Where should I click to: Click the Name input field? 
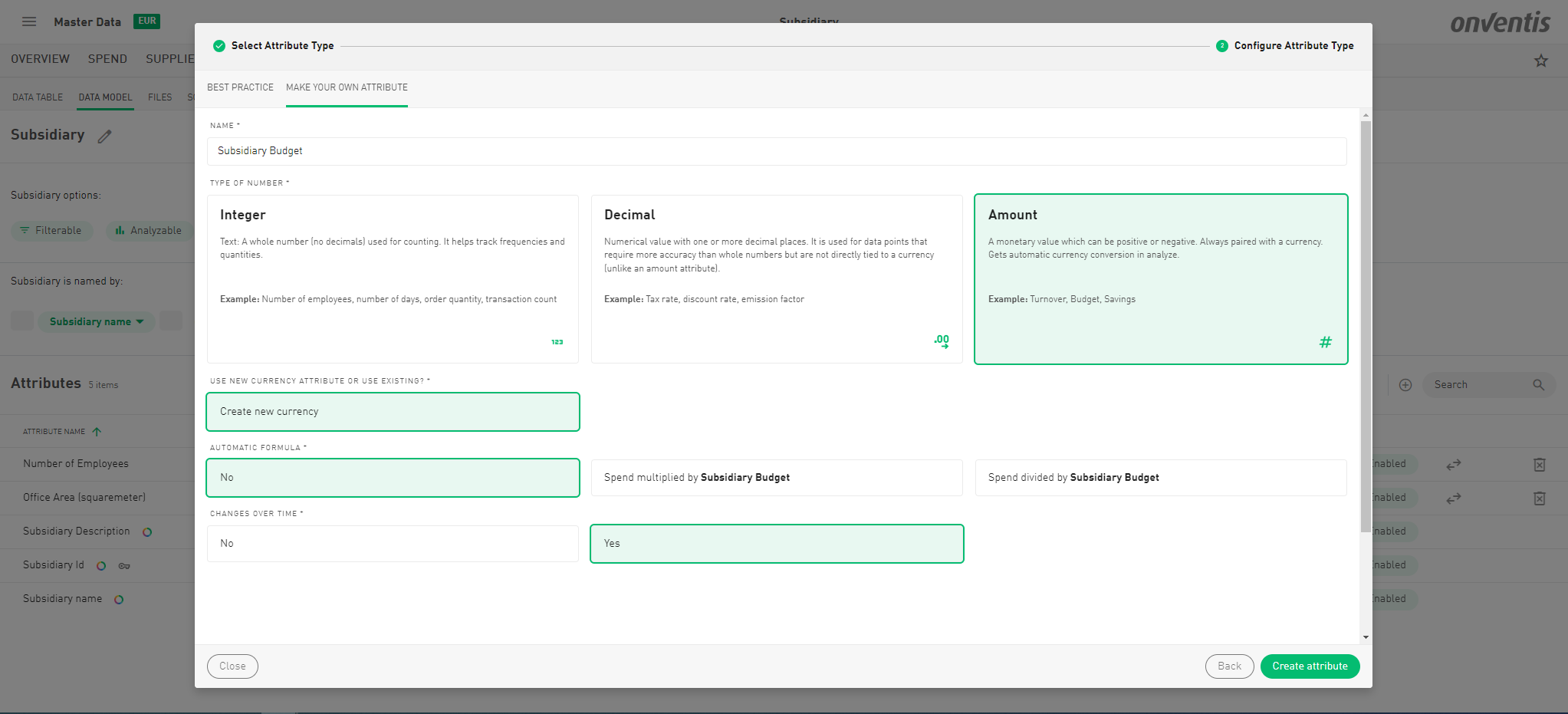[776, 151]
